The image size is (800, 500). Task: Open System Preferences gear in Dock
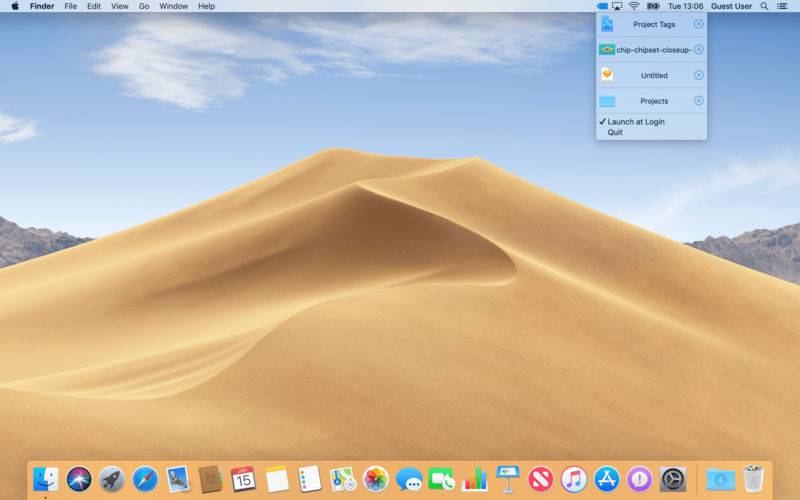click(x=673, y=479)
